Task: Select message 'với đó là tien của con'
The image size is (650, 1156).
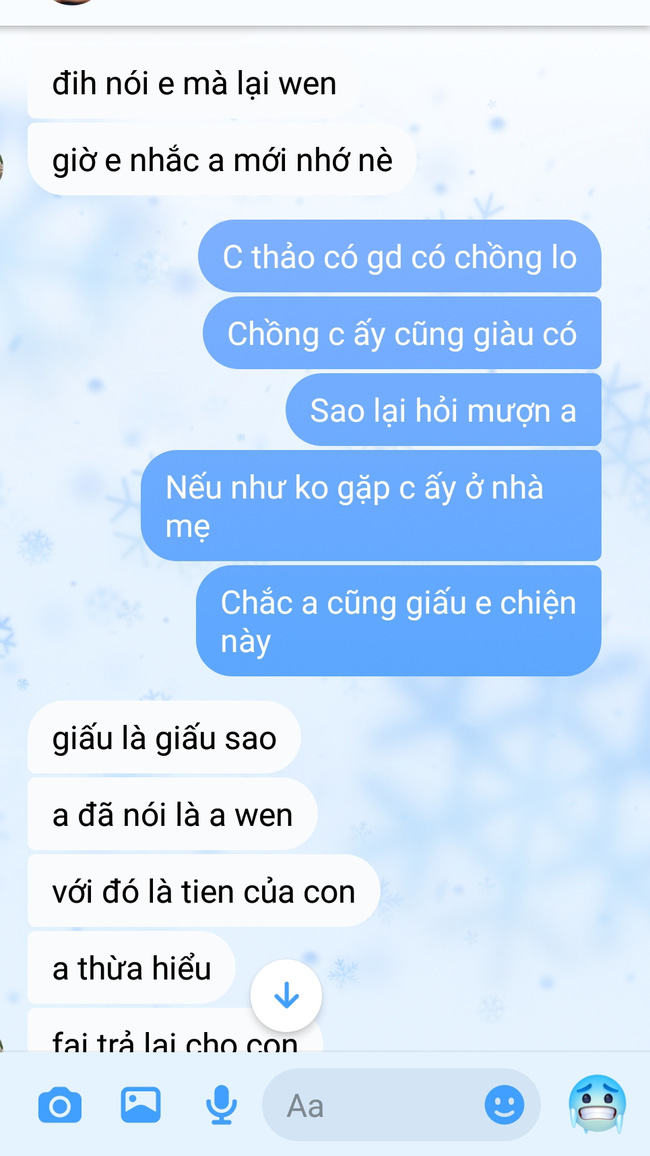Action: pyautogui.click(x=203, y=891)
